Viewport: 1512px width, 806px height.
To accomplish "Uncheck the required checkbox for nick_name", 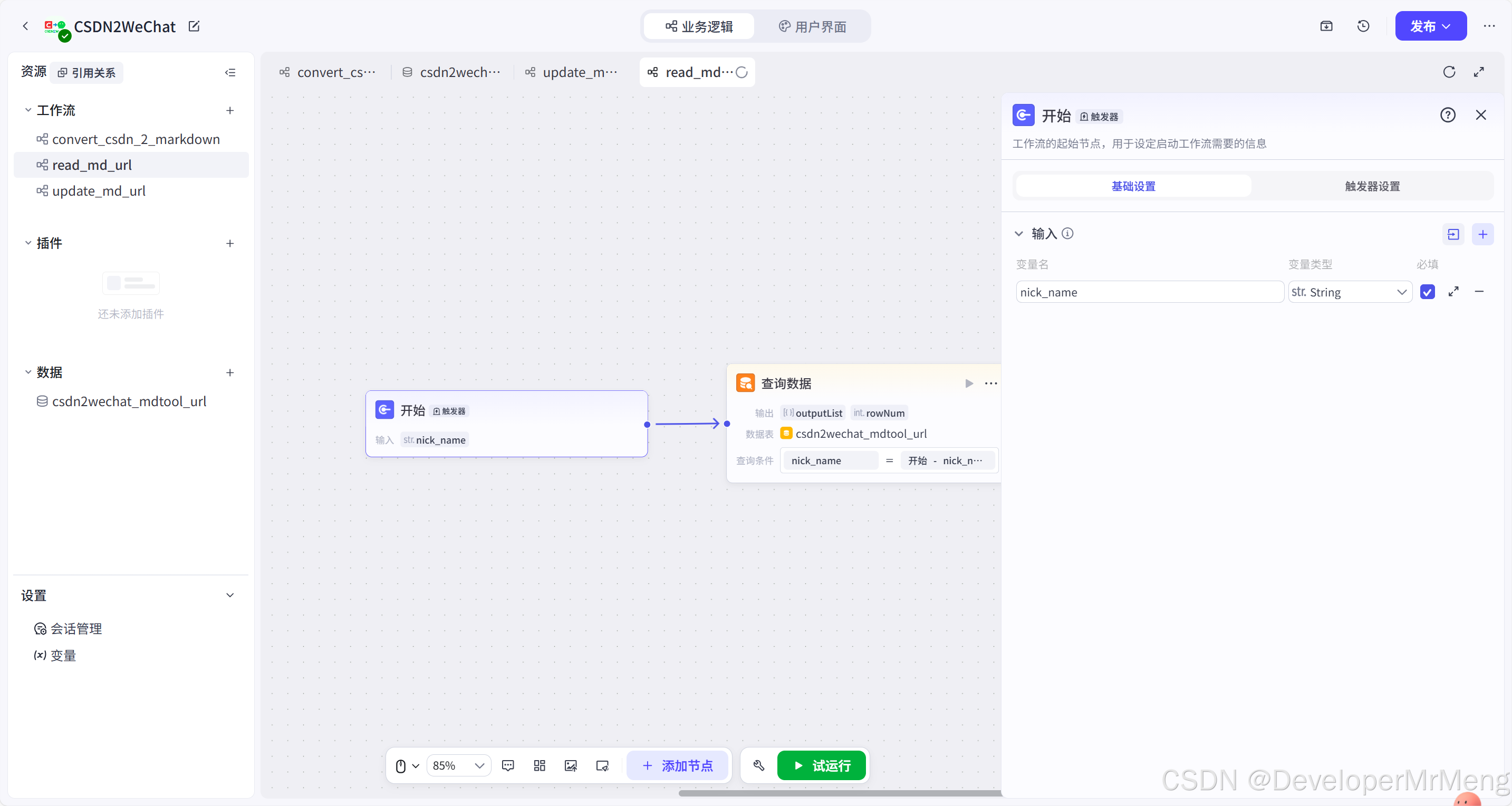I will click(x=1428, y=292).
